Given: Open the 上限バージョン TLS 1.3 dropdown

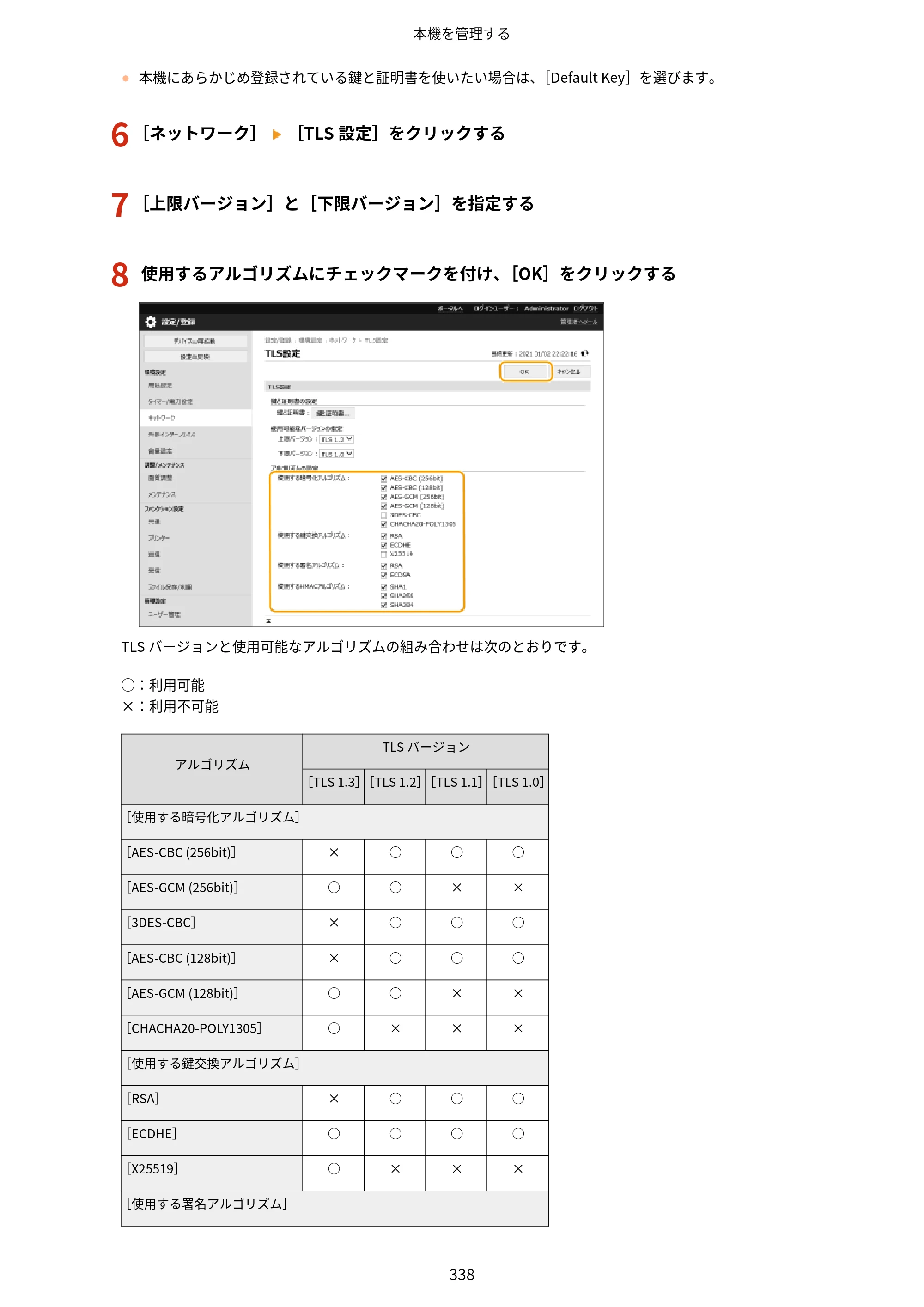Looking at the screenshot, I should [336, 439].
